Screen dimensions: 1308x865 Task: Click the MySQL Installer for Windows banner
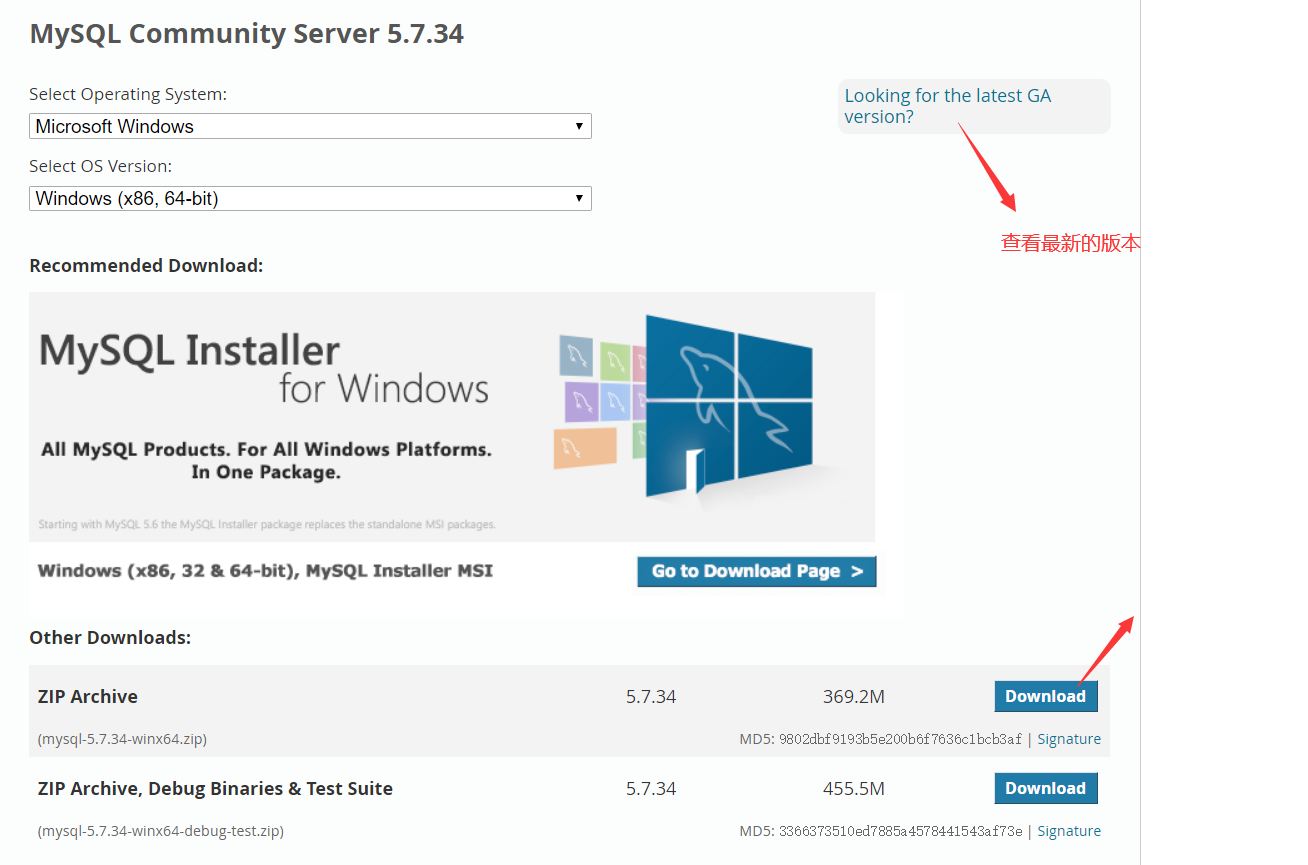[x=452, y=417]
